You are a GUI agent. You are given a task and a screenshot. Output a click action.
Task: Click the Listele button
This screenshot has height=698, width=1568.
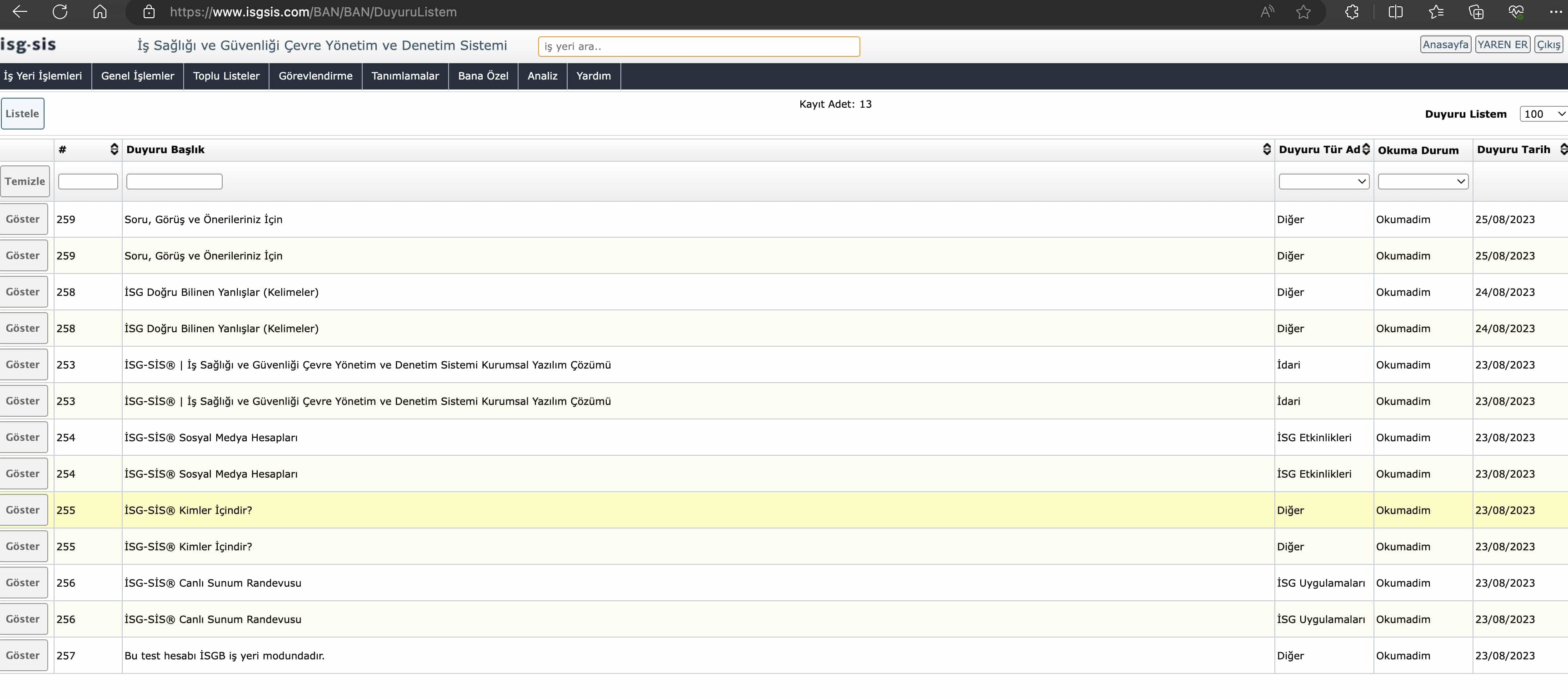(23, 114)
